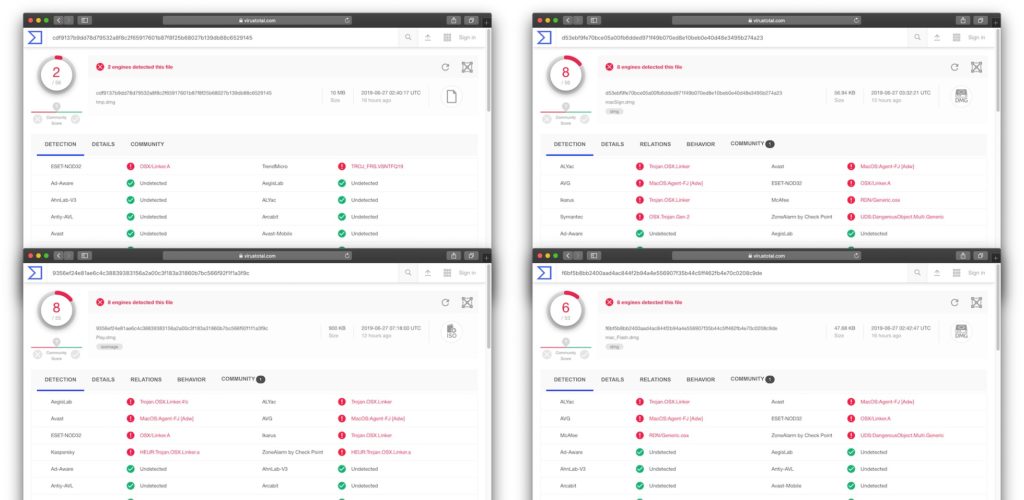Reanalyze the tmp.dmg file with refresh icon
The height and width of the screenshot is (500, 1024).
point(445,67)
